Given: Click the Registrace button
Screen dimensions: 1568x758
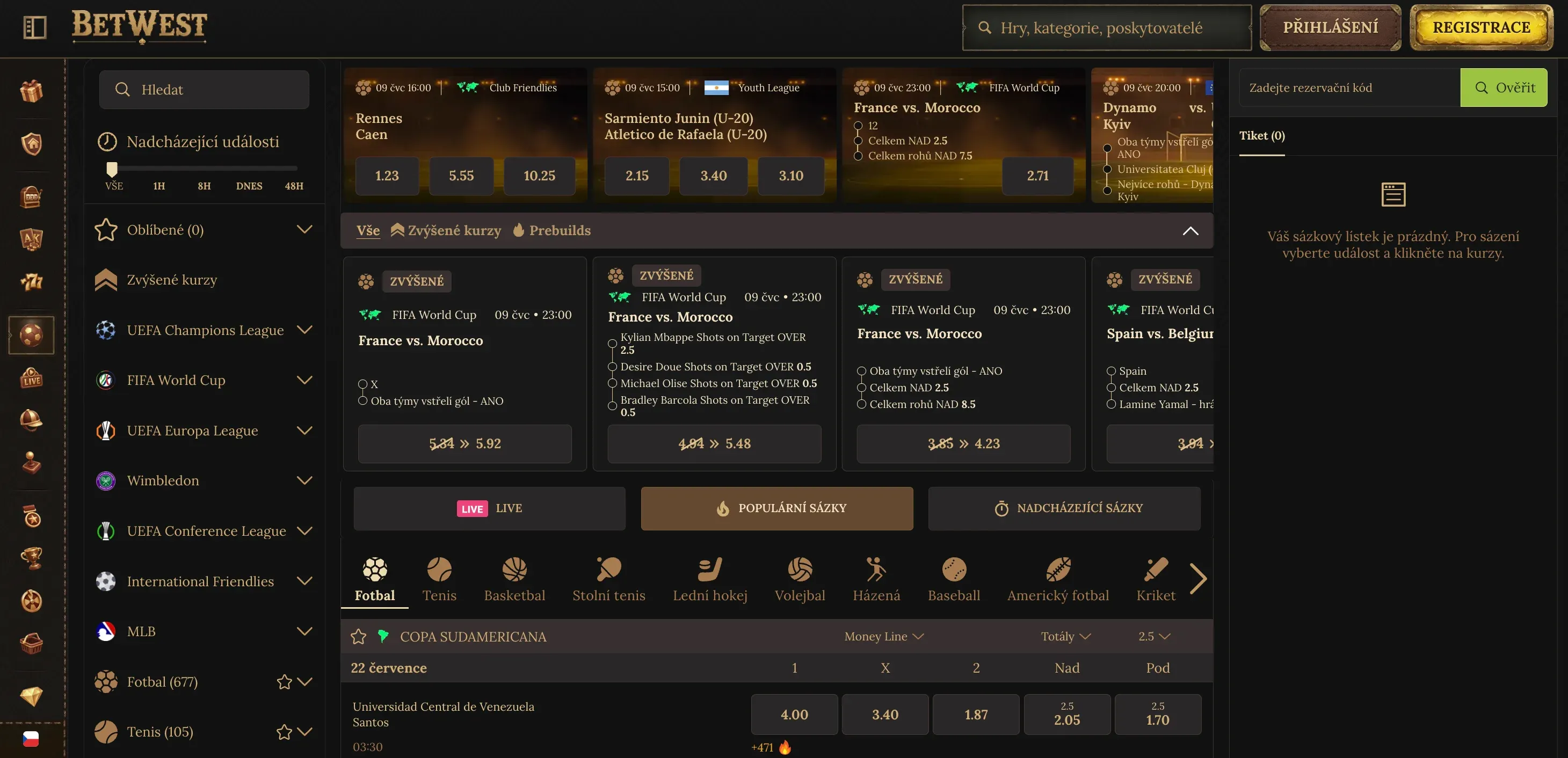Looking at the screenshot, I should tap(1481, 27).
